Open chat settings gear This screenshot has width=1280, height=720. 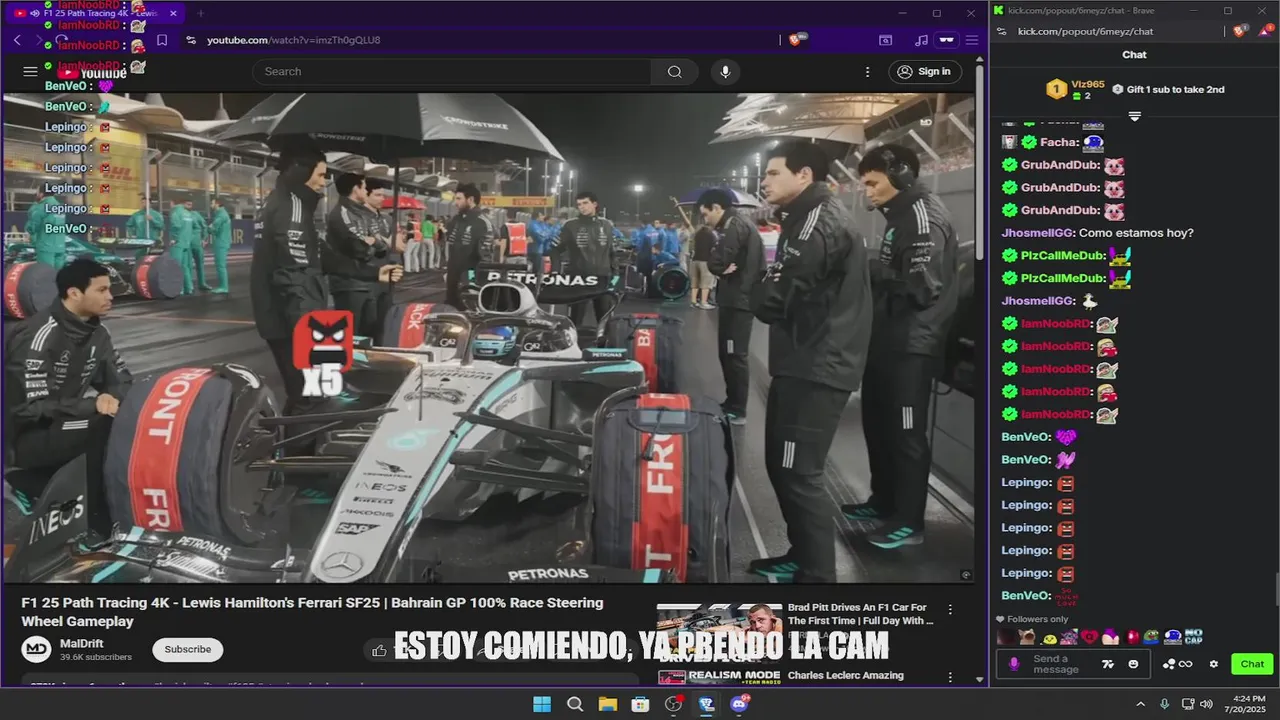(x=1214, y=664)
